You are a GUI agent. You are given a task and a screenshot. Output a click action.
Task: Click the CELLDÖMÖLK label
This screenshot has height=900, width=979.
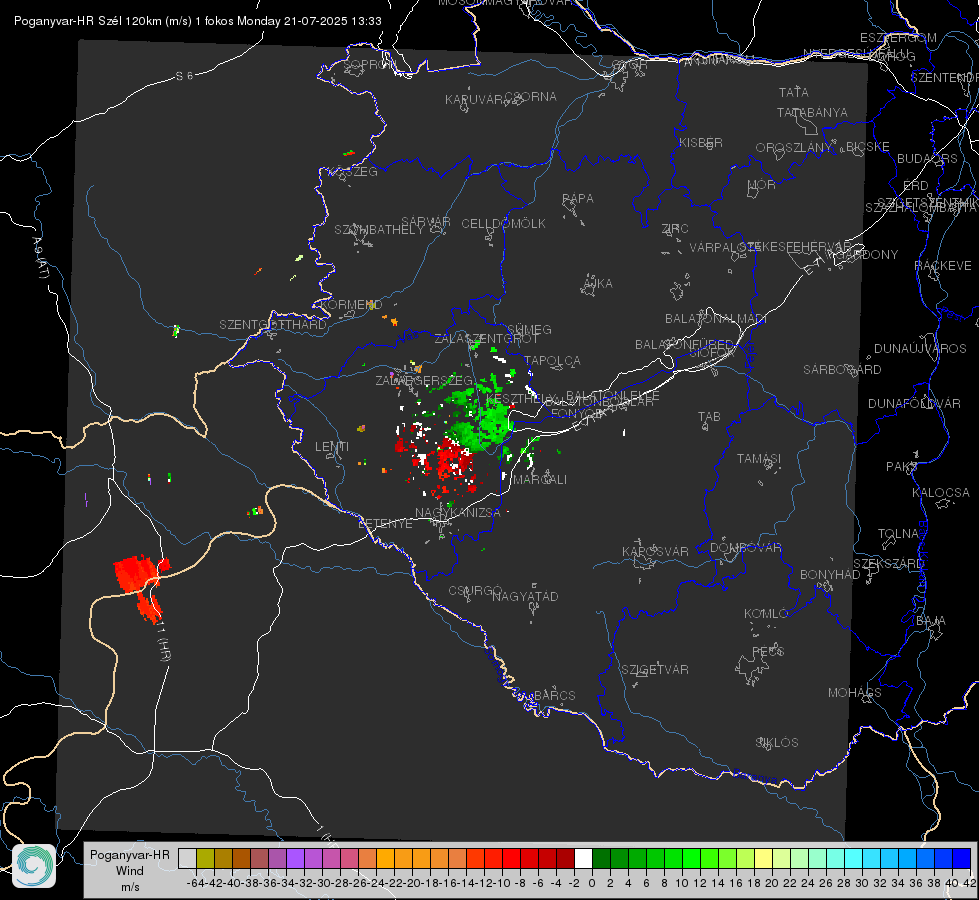(x=504, y=224)
